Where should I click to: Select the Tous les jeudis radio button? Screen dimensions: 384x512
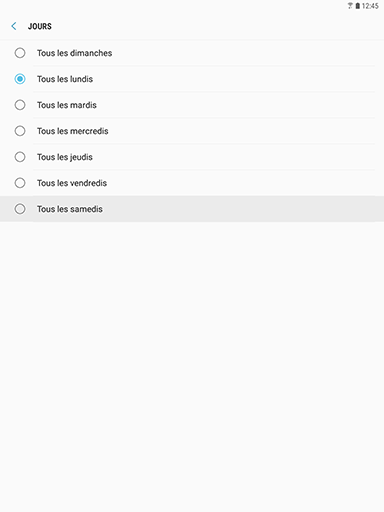pos(20,157)
